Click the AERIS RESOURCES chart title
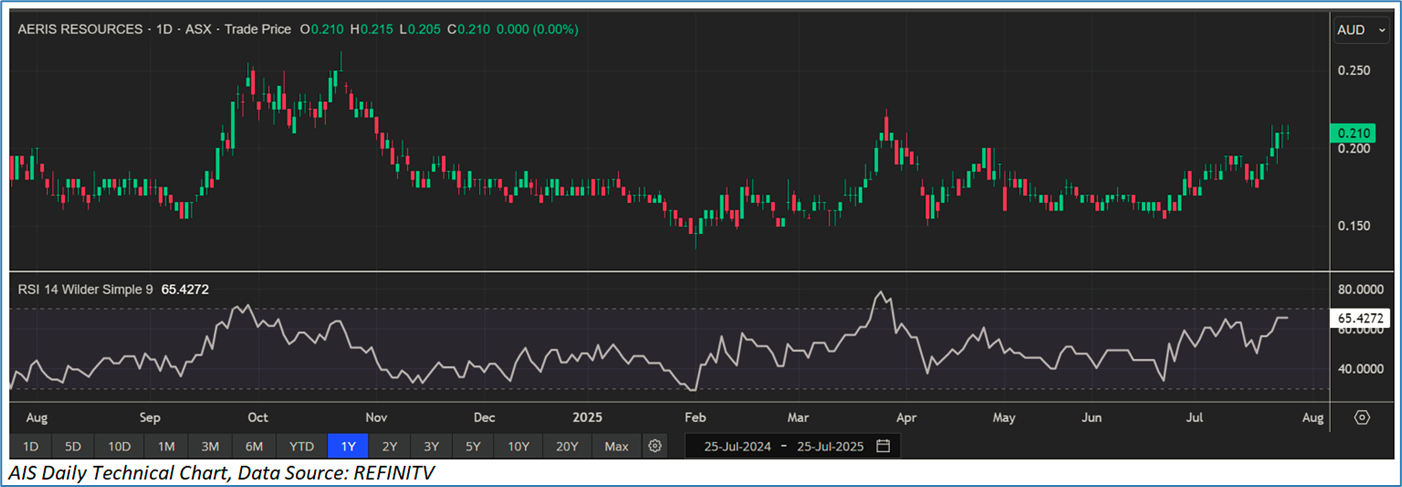This screenshot has width=1402, height=487. point(80,30)
